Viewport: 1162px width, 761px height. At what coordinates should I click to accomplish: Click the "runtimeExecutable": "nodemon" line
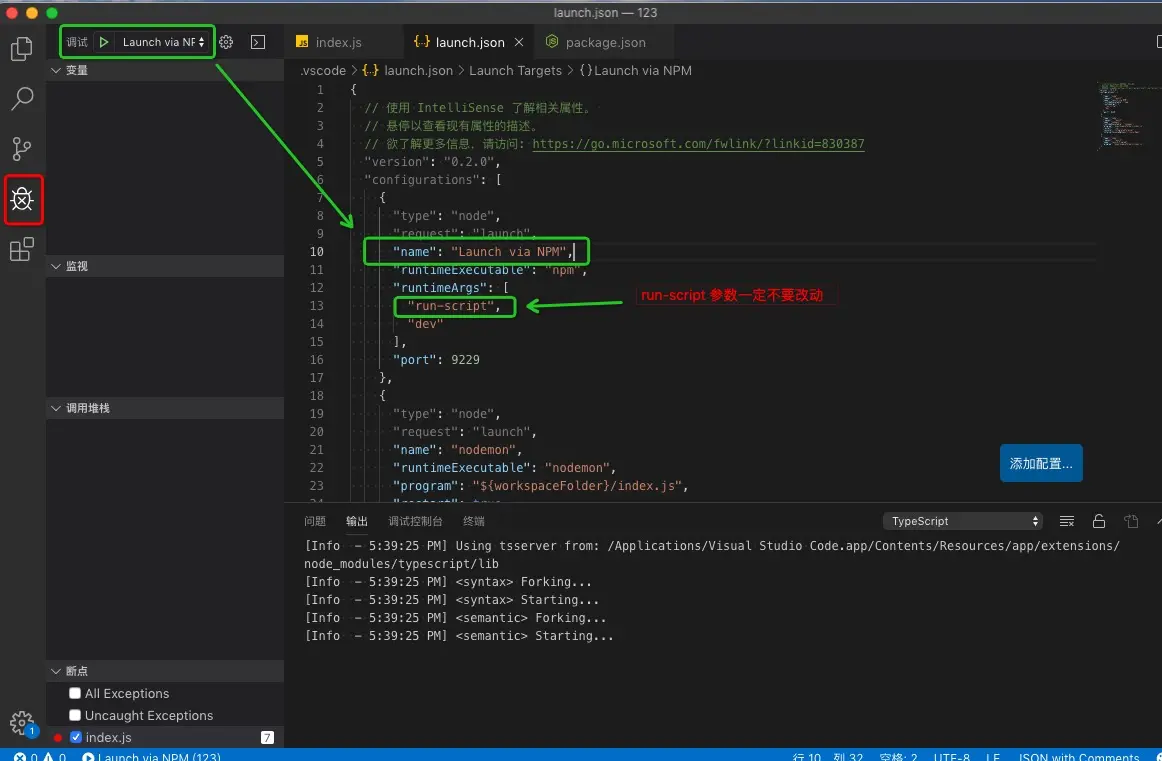click(505, 468)
